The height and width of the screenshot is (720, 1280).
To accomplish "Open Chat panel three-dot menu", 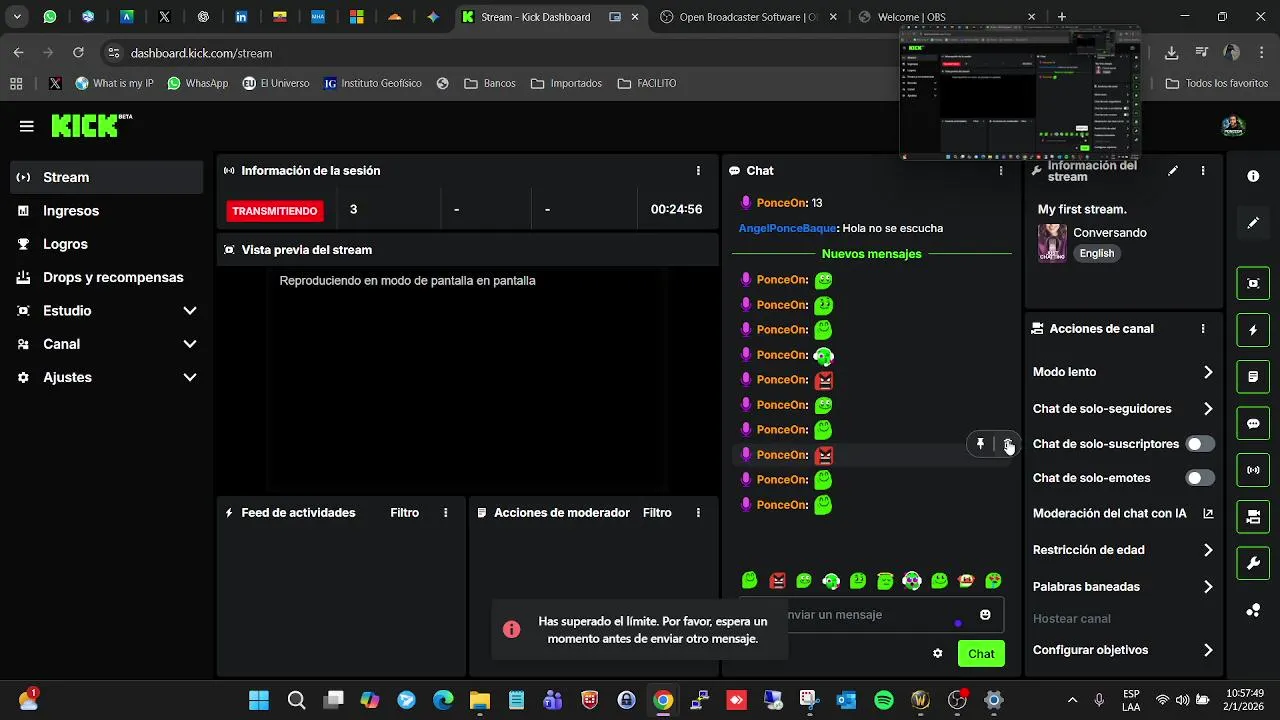I will [x=1001, y=171].
